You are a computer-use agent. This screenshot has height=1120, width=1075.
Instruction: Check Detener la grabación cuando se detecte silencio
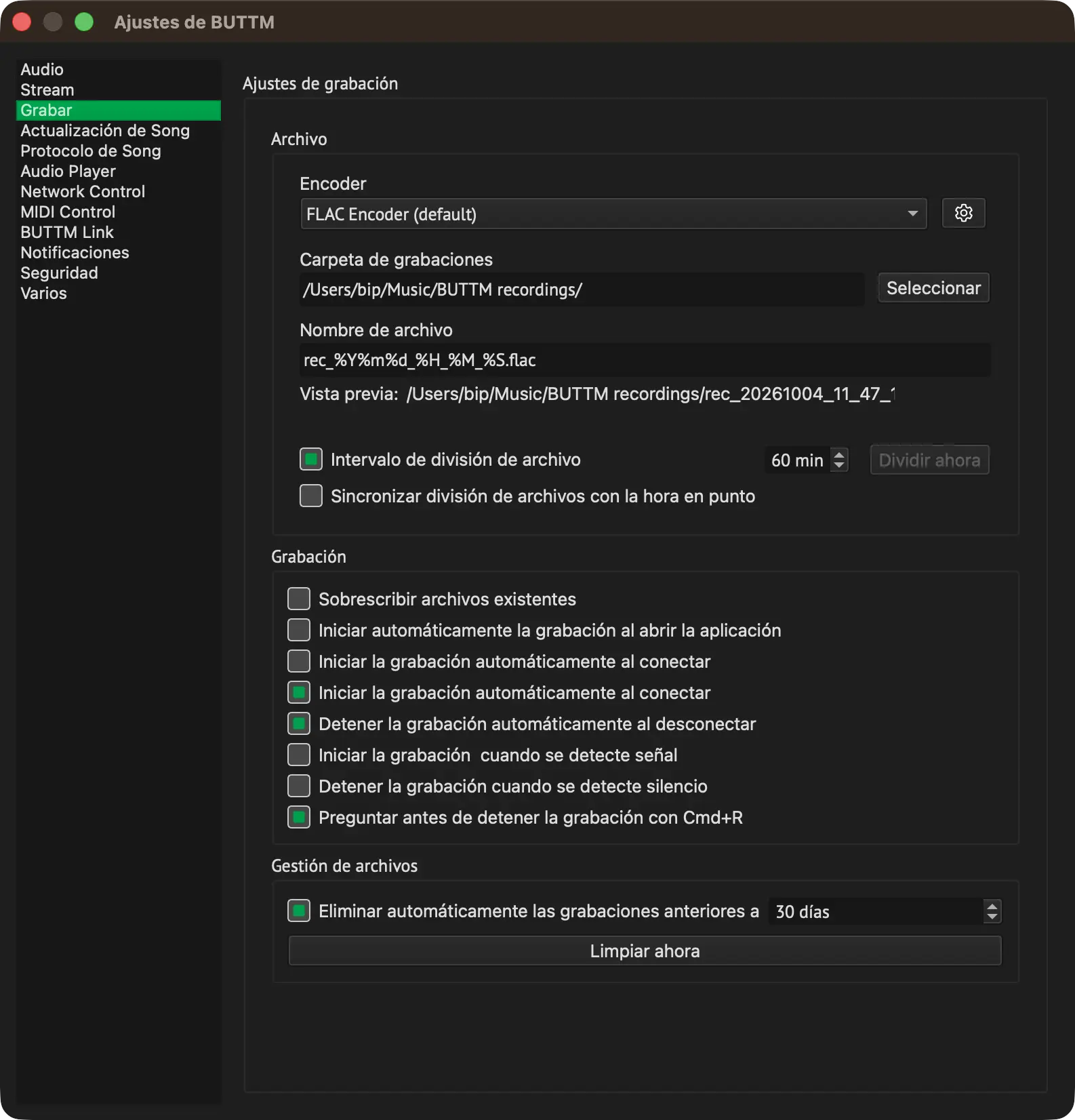[x=299, y=786]
